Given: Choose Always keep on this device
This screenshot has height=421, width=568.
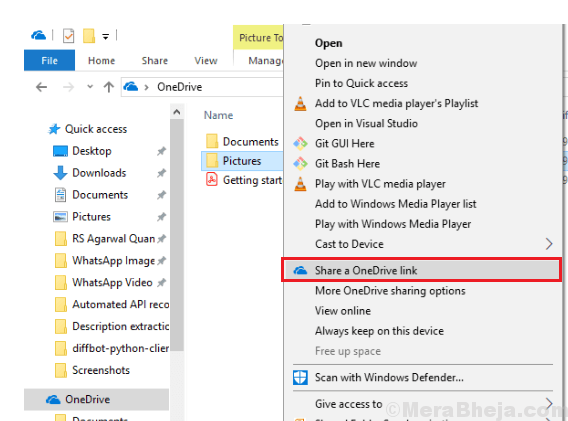Looking at the screenshot, I should [379, 331].
